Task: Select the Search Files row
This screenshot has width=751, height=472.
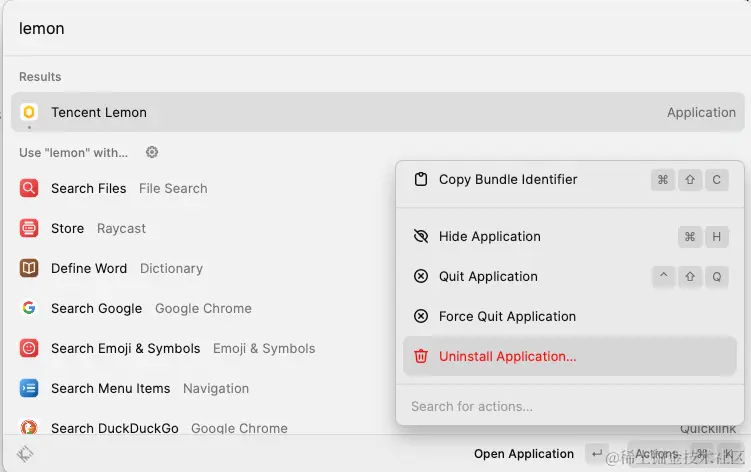Action: click(x=201, y=188)
